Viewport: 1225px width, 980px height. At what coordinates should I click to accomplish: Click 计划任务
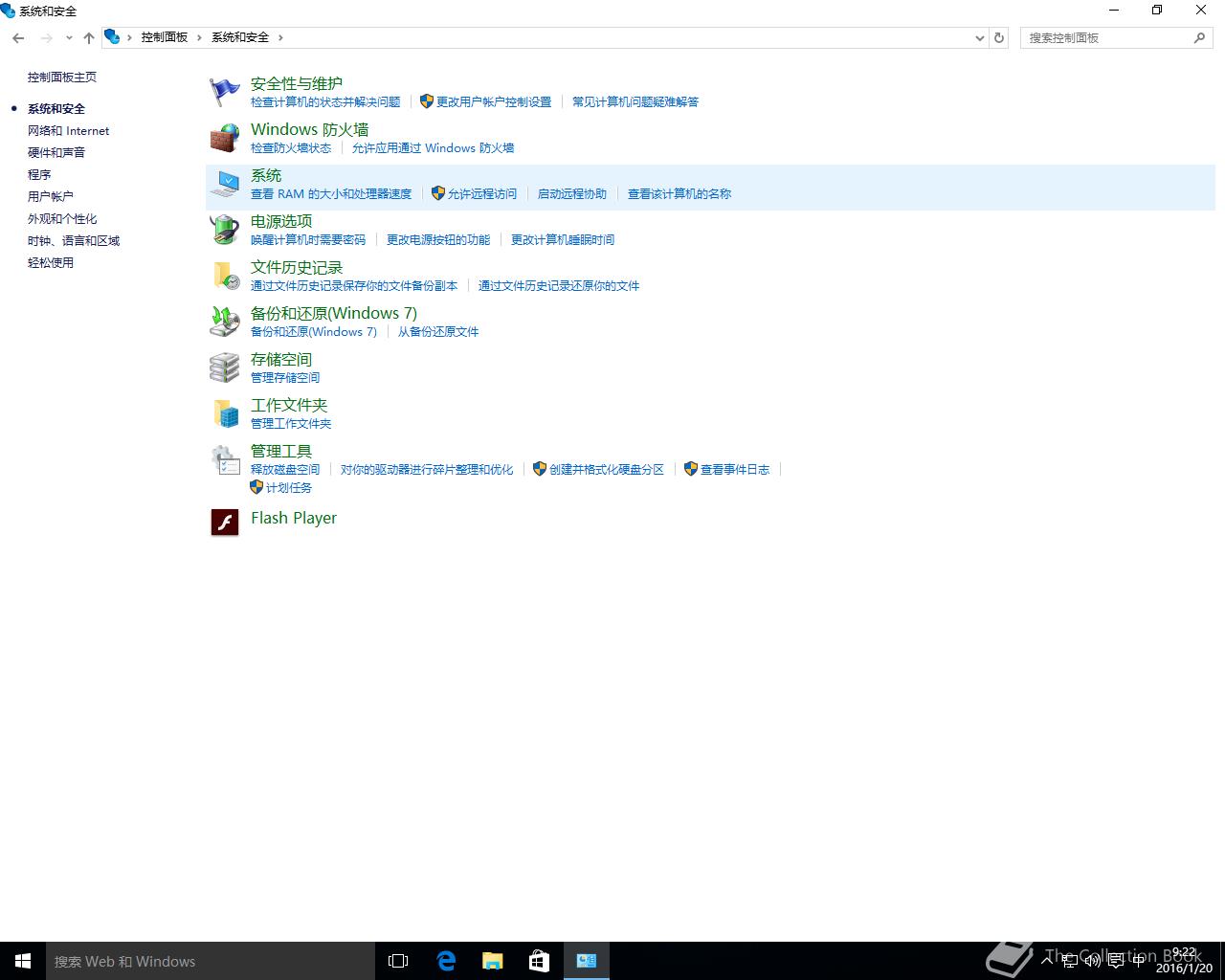(x=289, y=488)
